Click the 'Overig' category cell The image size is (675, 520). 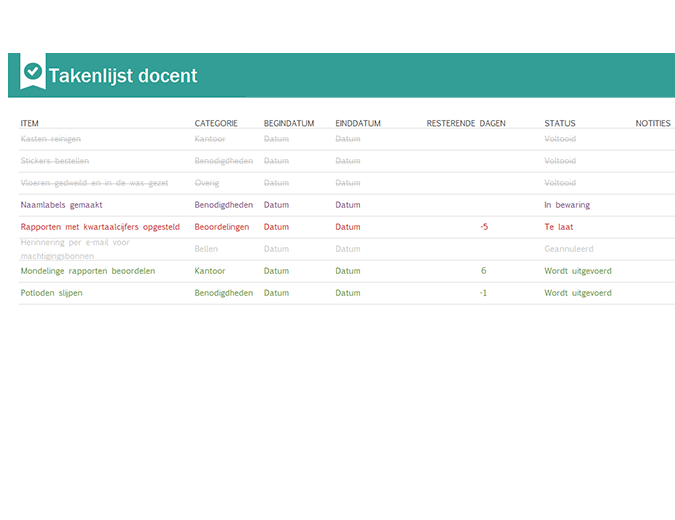207,183
